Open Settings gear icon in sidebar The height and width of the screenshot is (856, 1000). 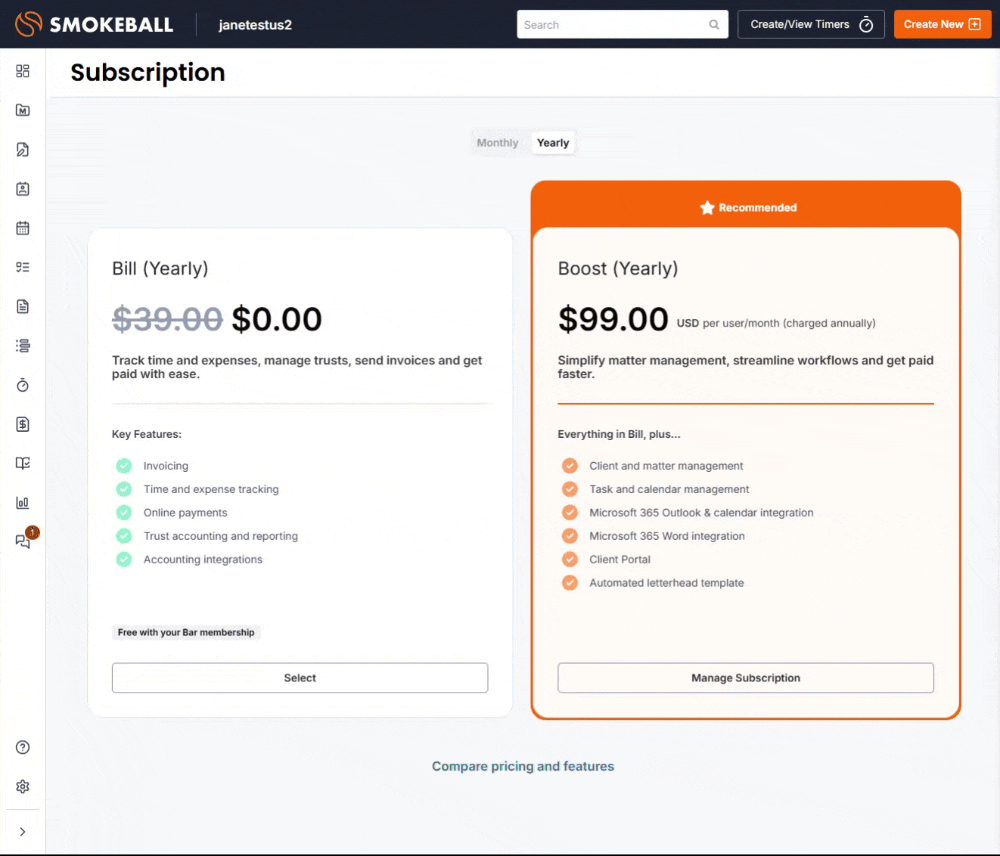[x=23, y=787]
